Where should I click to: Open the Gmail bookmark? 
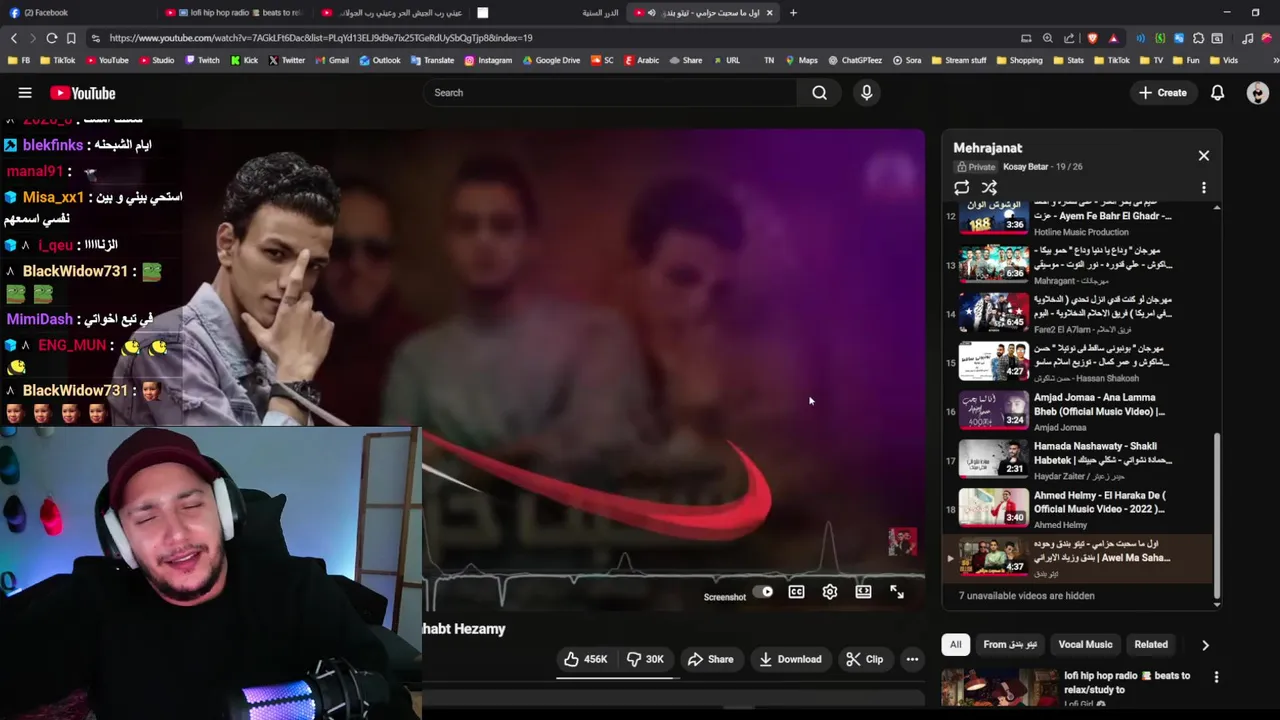(331, 60)
